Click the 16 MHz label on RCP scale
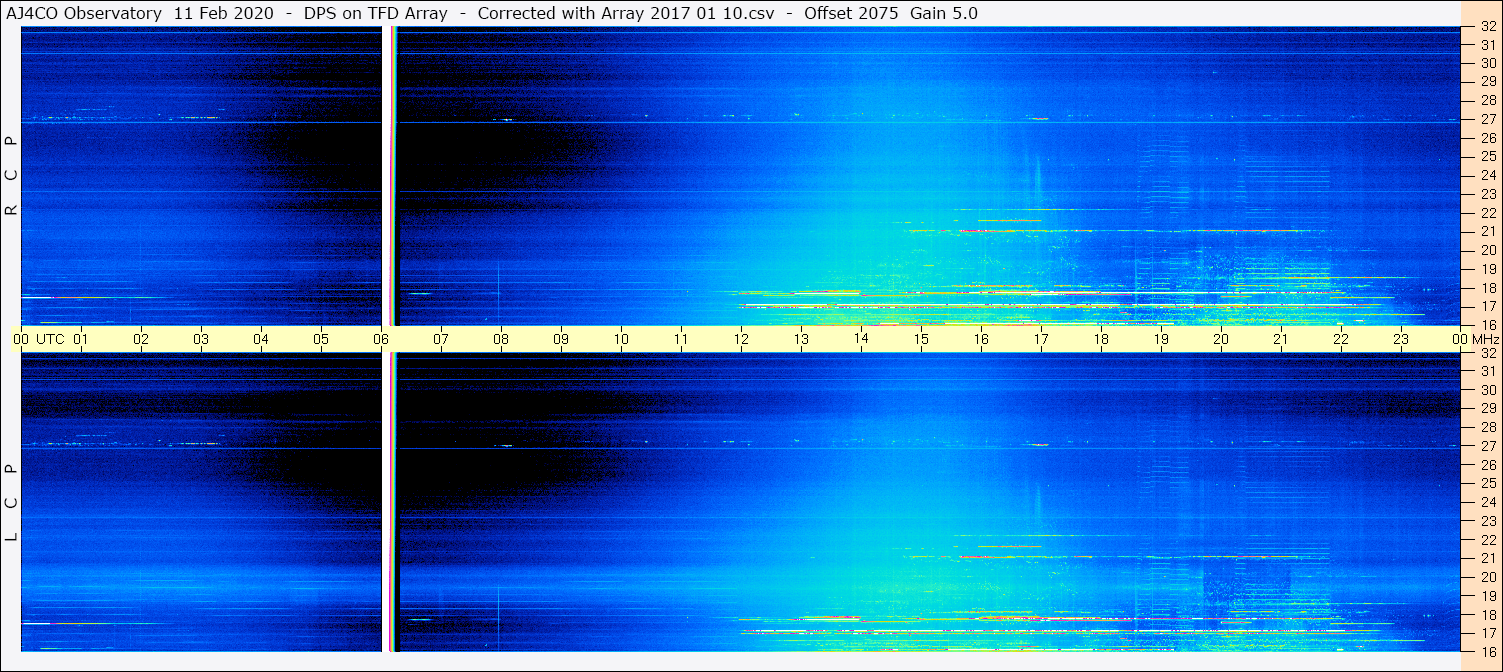 click(x=1487, y=324)
